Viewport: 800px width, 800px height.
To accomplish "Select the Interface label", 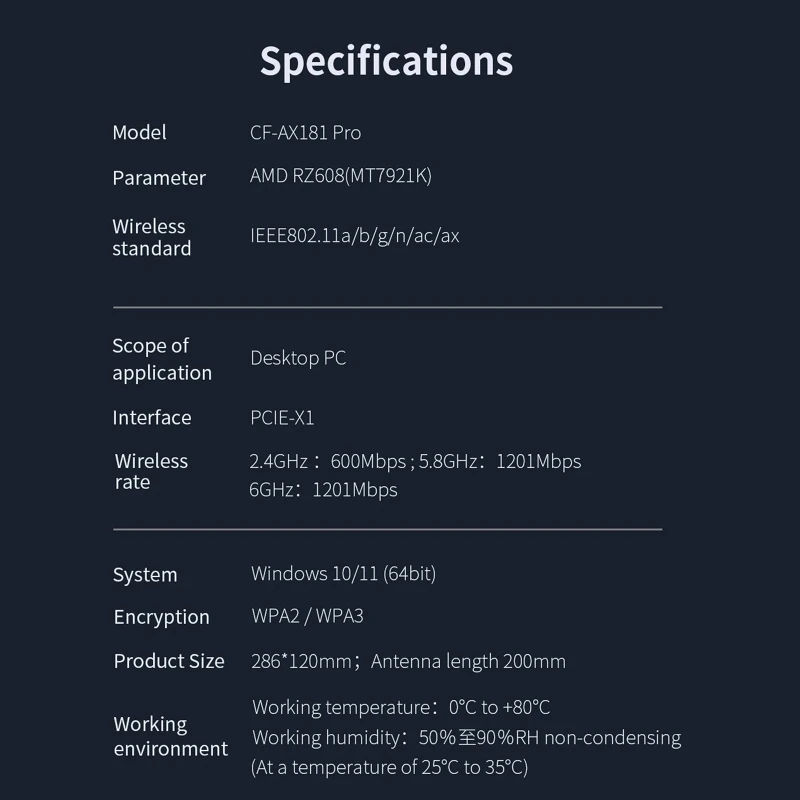I will pyautogui.click(x=151, y=418).
